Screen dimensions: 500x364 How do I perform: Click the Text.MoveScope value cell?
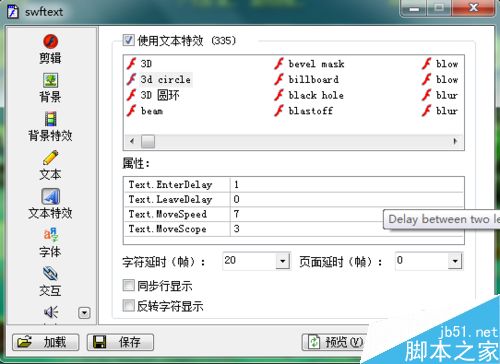[347, 229]
